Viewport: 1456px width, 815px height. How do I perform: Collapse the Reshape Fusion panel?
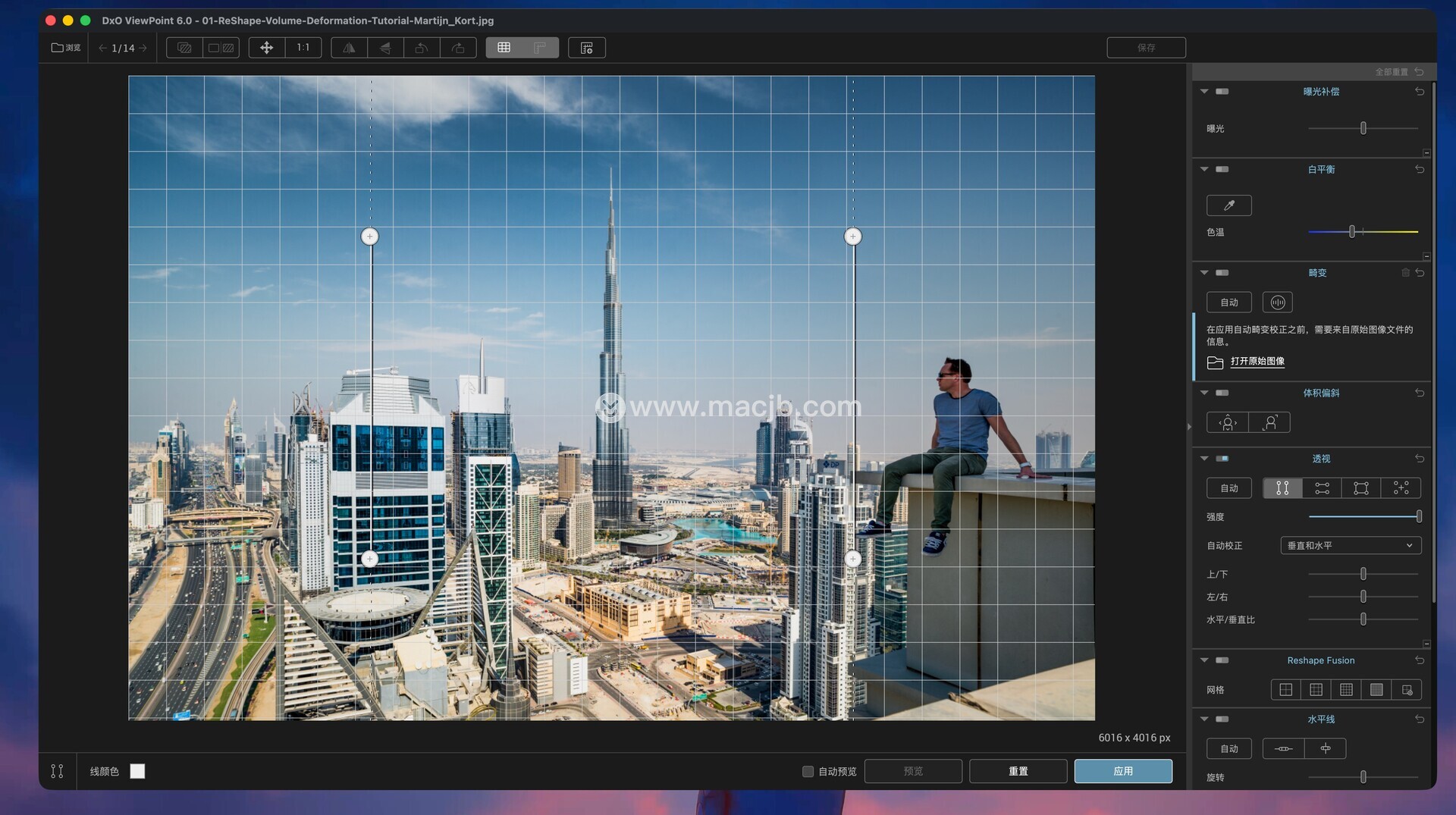click(1204, 660)
